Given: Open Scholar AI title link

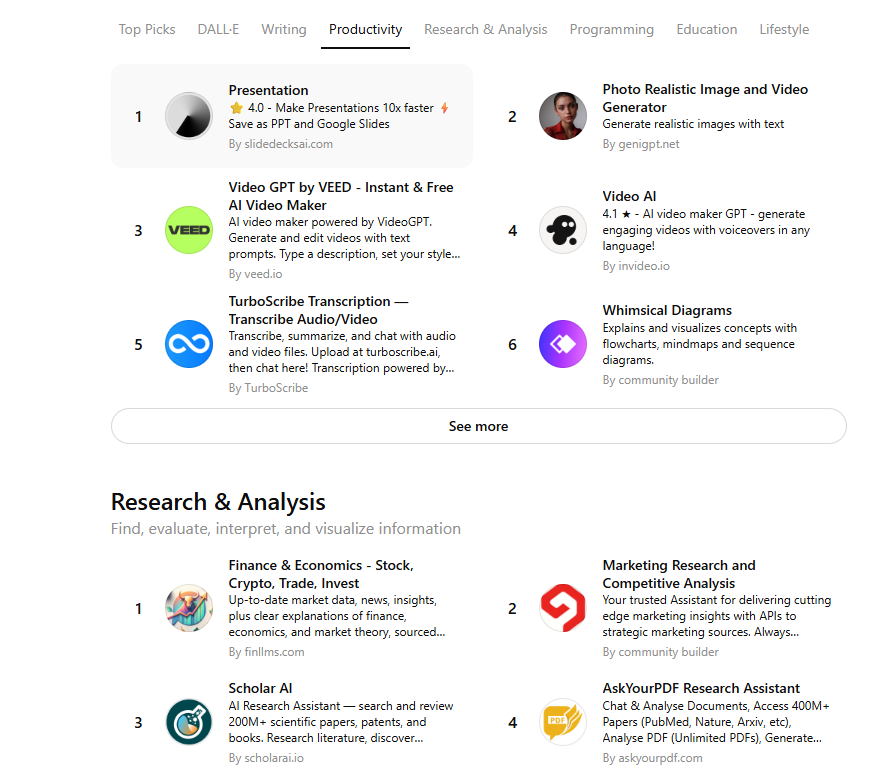Looking at the screenshot, I should click(x=260, y=688).
